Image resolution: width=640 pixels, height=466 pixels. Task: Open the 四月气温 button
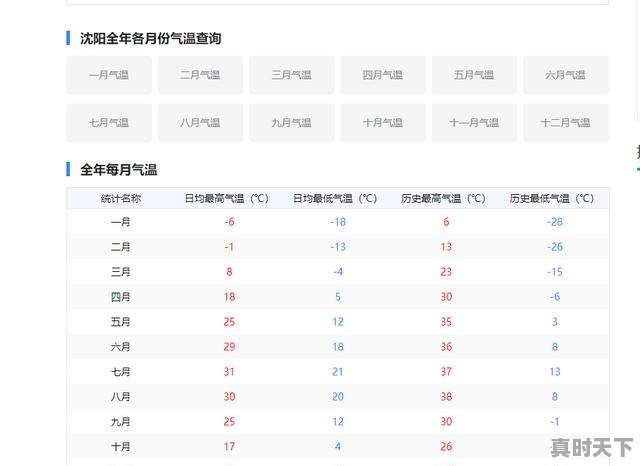click(383, 75)
